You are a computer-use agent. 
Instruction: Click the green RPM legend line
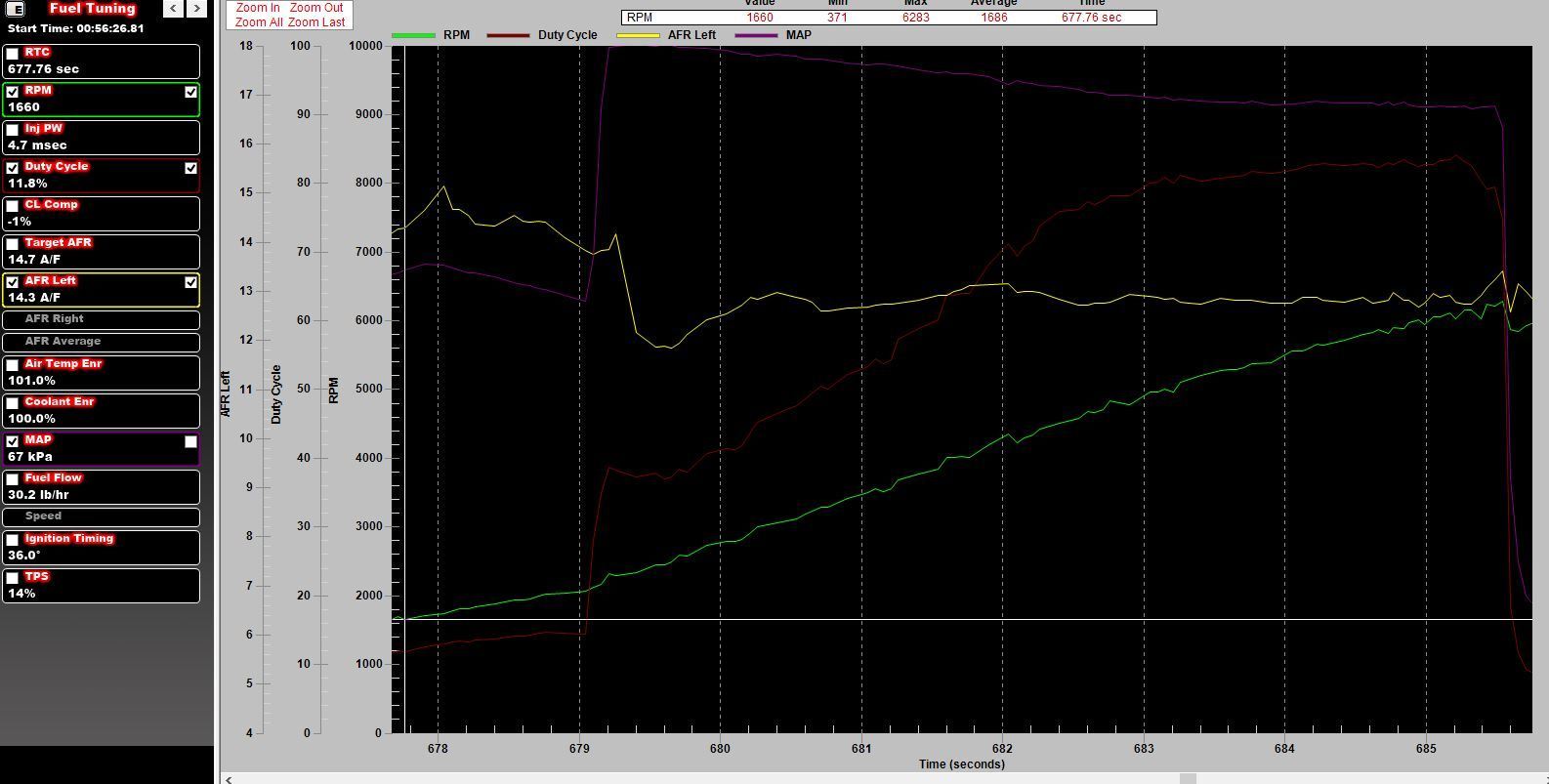point(413,35)
